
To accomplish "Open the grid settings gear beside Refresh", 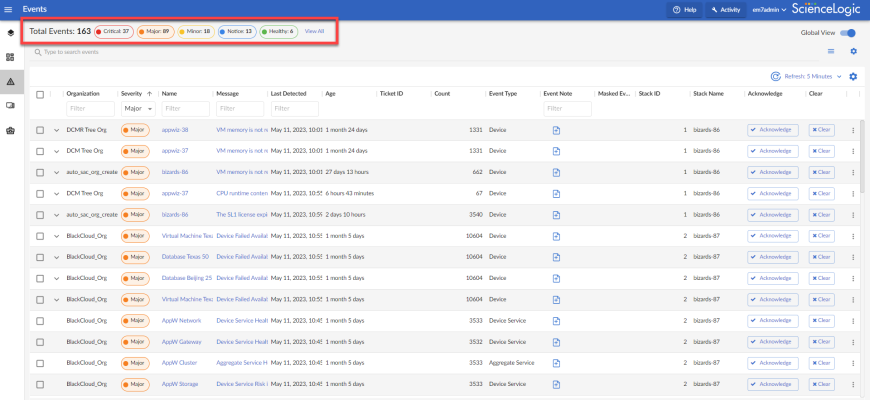I will coord(853,76).
